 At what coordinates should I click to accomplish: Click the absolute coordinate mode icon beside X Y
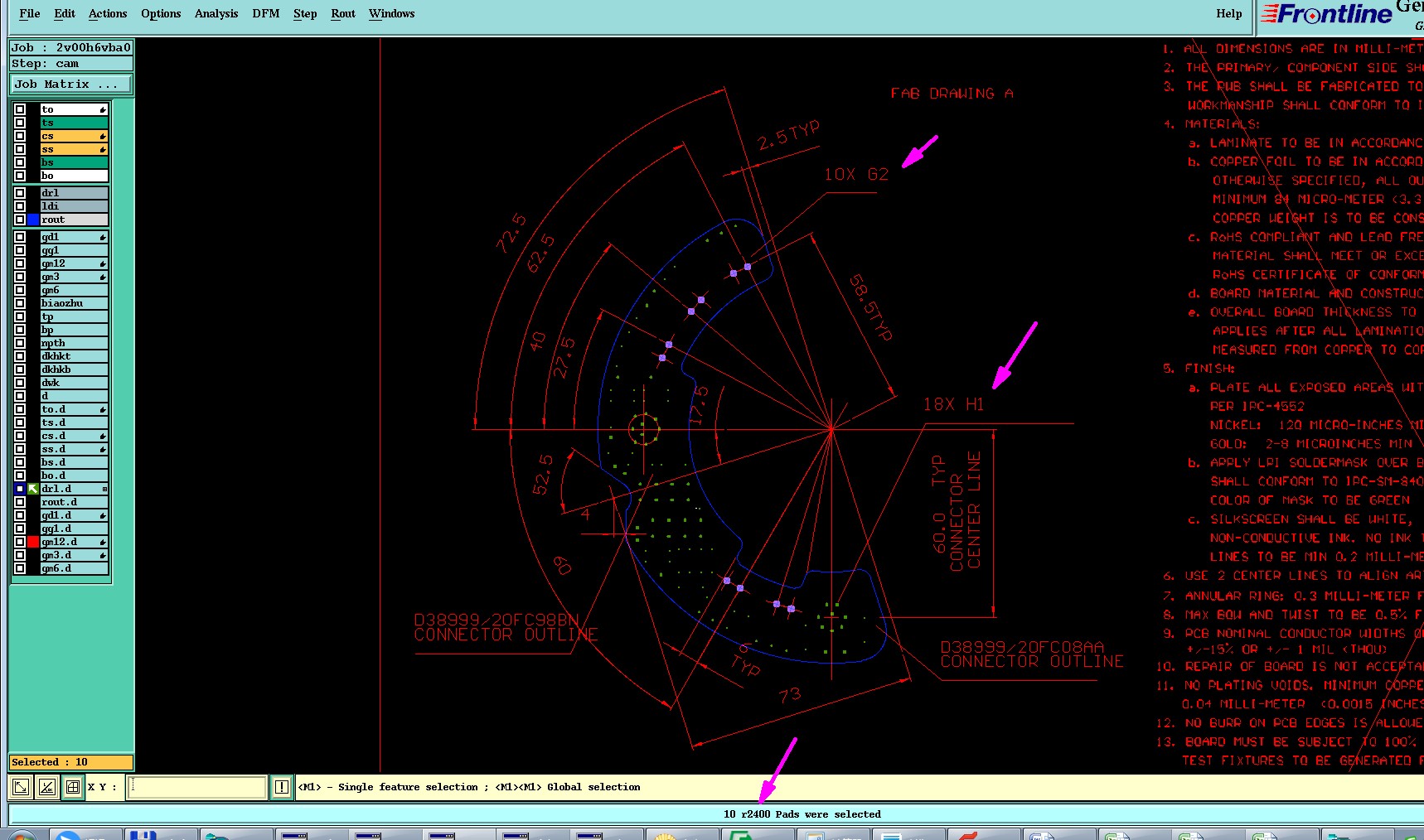coord(21,787)
